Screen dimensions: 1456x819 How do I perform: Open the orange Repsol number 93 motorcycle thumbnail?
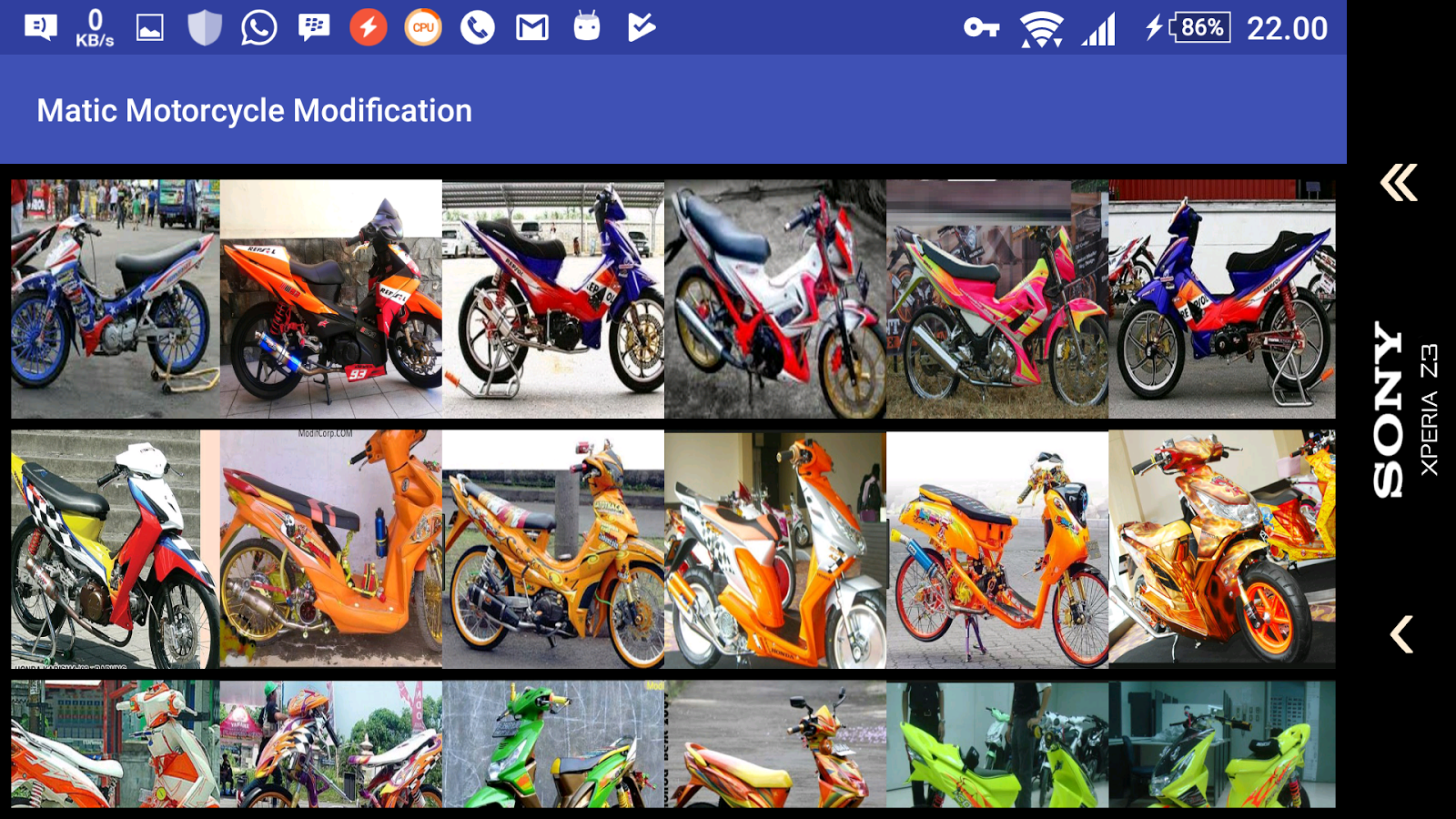[x=331, y=298]
